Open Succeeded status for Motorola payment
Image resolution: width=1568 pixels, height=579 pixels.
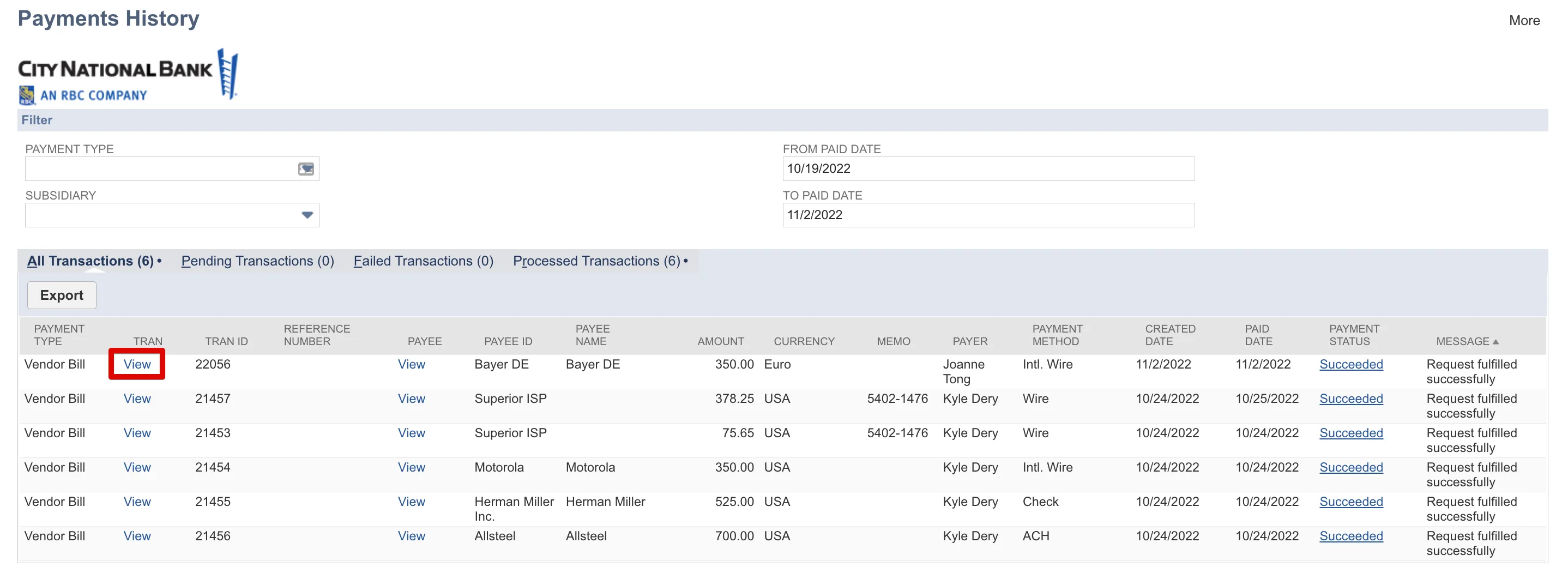[1350, 467]
